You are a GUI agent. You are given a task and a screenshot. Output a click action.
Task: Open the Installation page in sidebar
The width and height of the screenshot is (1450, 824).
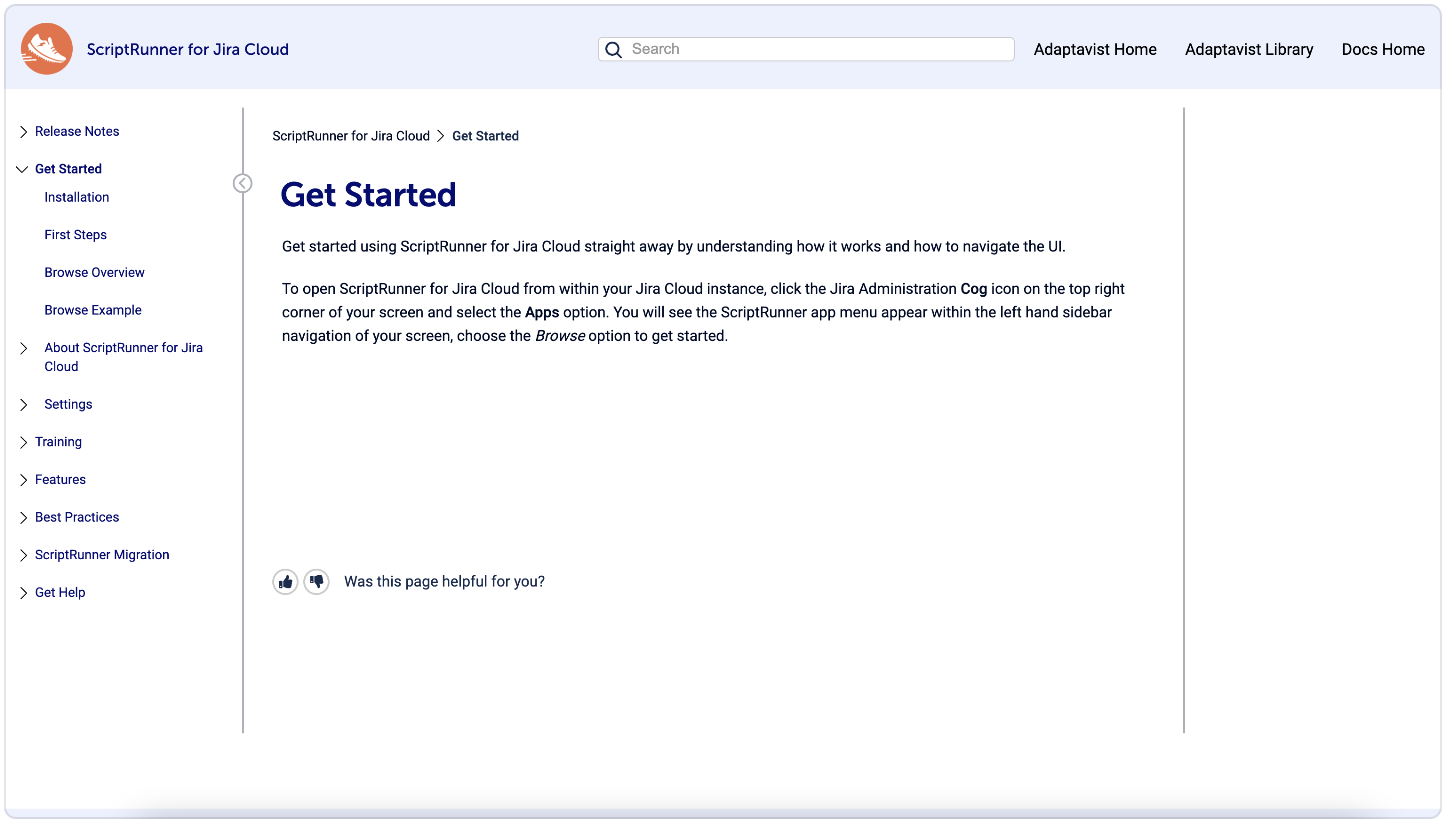tap(77, 197)
